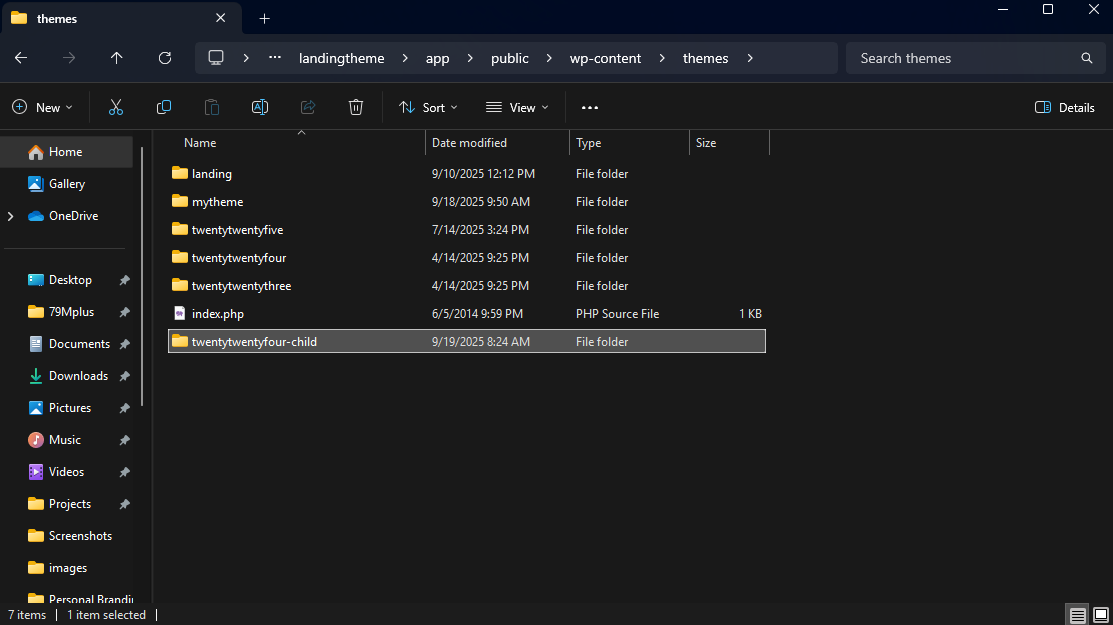Open the New item menu button
Viewport: 1113px width, 625px height.
[43, 107]
